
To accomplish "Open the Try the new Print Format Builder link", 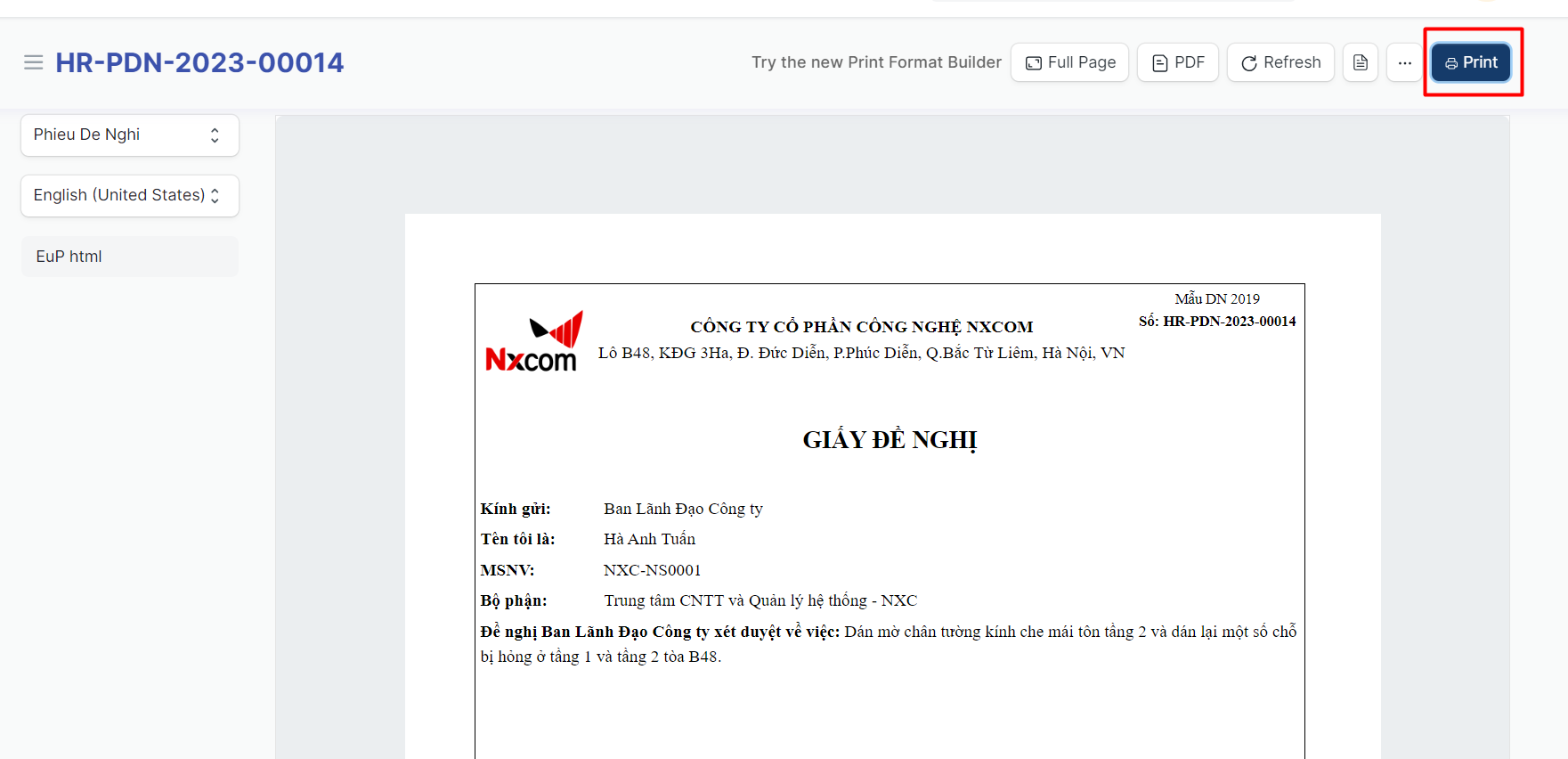I will click(x=876, y=62).
